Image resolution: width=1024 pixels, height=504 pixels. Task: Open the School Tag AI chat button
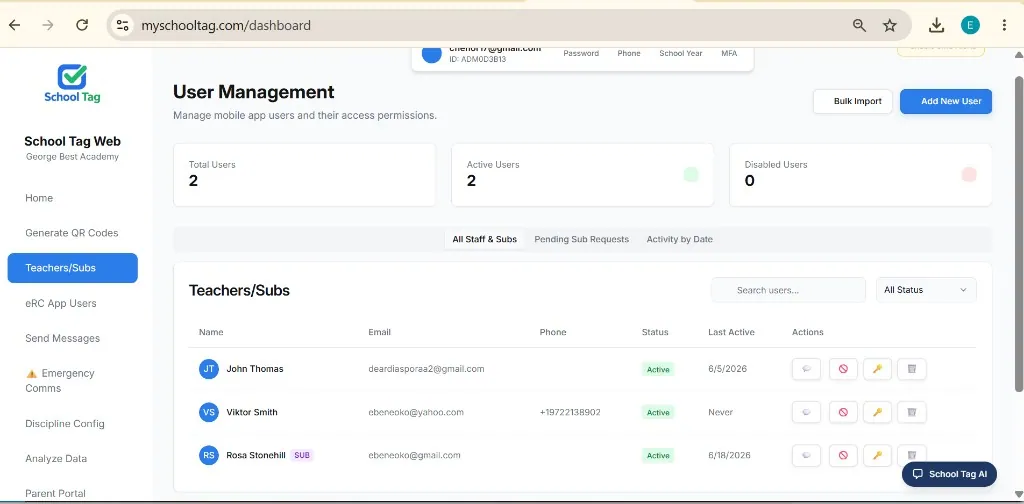pos(949,474)
